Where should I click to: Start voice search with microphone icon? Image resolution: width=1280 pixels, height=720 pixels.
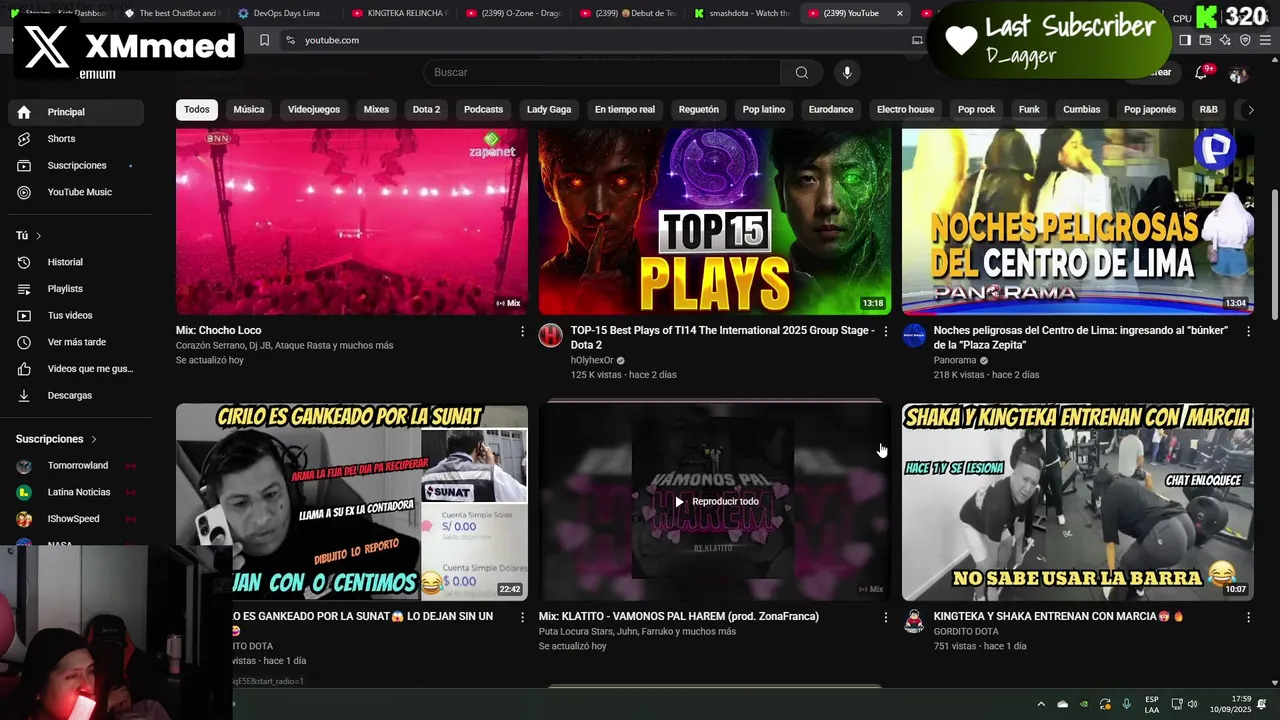pos(847,72)
